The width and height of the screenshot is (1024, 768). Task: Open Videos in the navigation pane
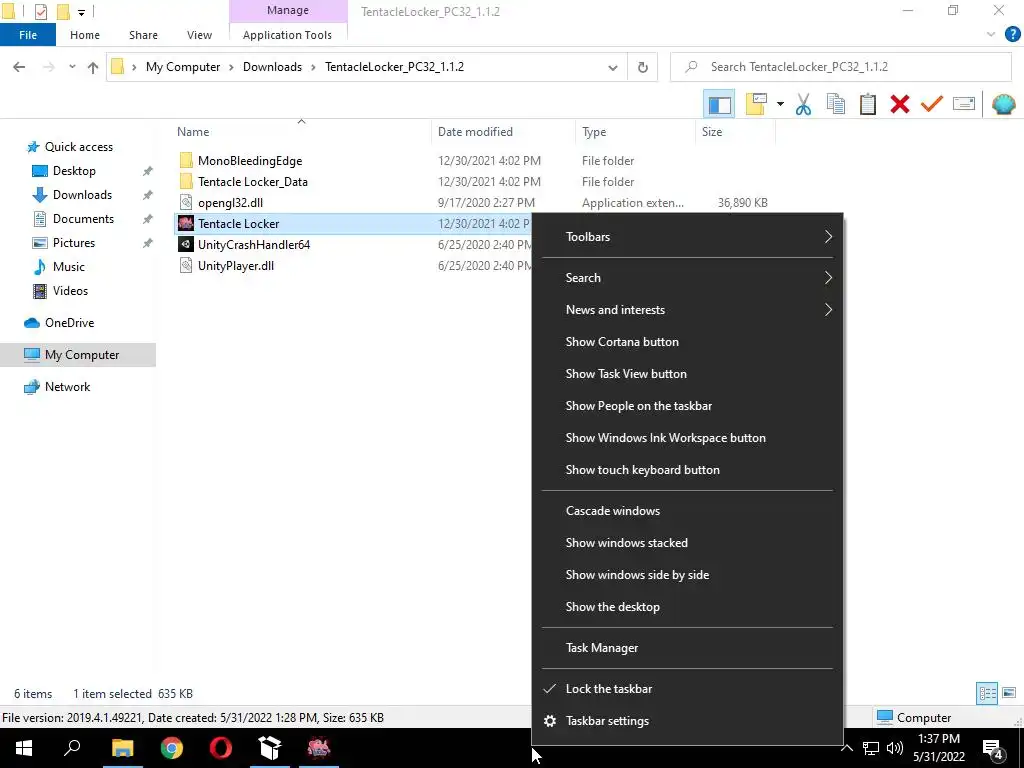(x=70, y=291)
